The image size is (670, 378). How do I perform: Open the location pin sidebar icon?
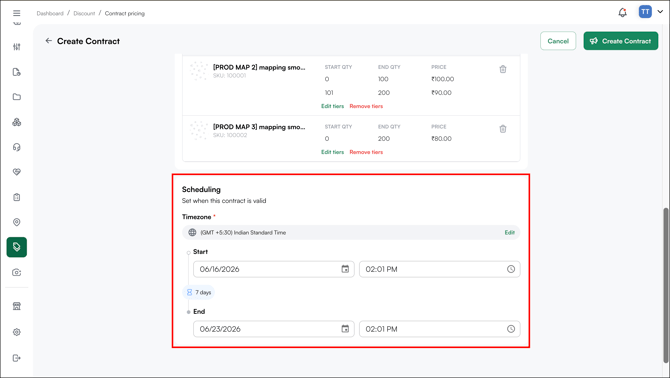click(17, 222)
